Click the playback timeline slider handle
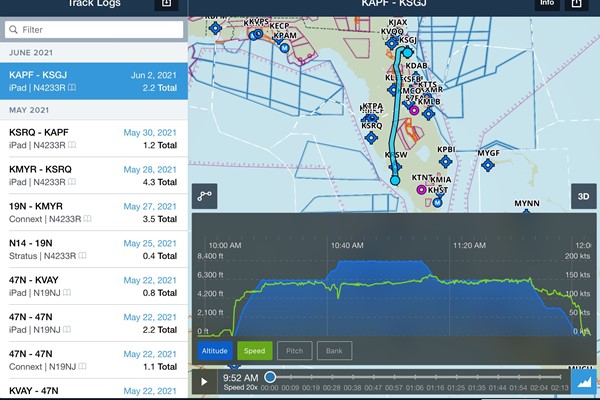The height and width of the screenshot is (400, 600). click(x=270, y=377)
